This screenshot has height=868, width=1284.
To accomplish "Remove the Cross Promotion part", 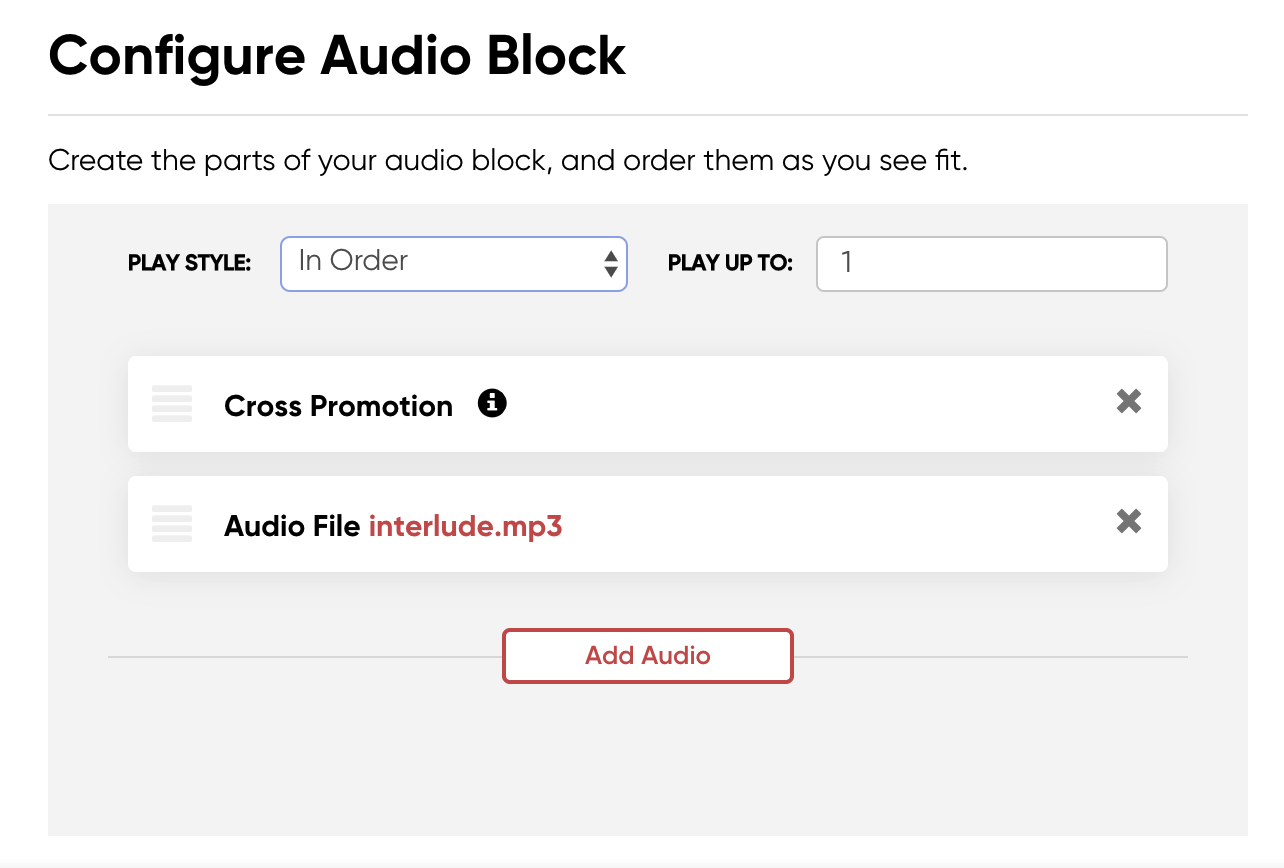I will click(1129, 402).
